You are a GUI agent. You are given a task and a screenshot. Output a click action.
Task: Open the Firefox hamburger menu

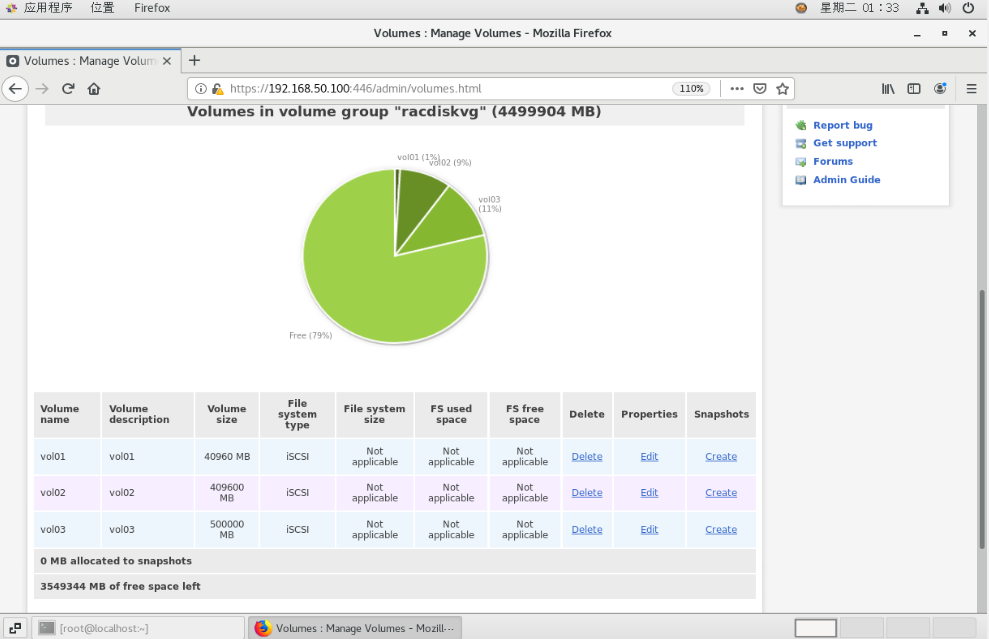coord(971,89)
